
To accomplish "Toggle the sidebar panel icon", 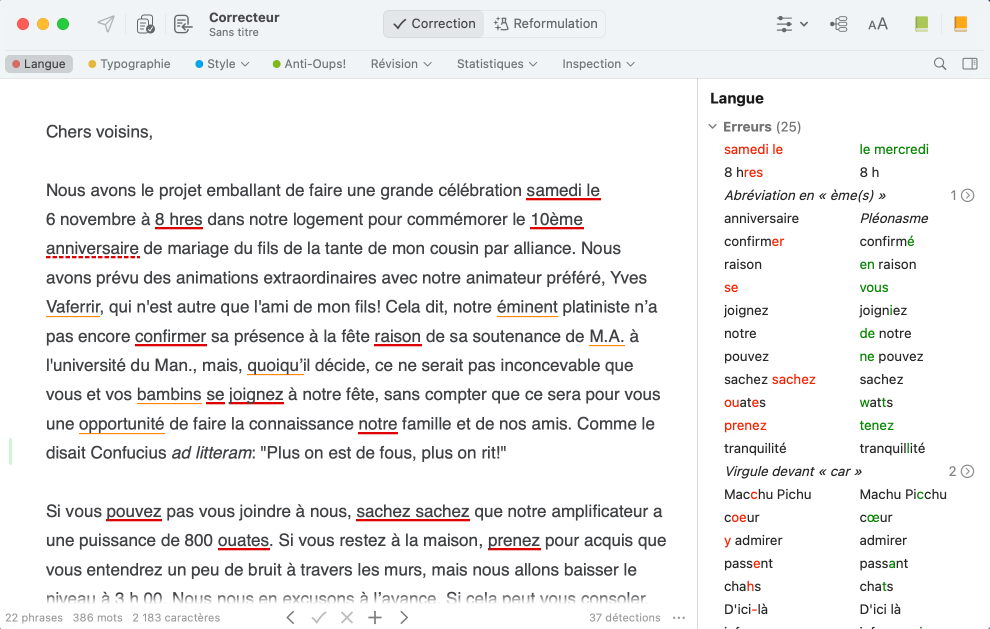I will [969, 64].
